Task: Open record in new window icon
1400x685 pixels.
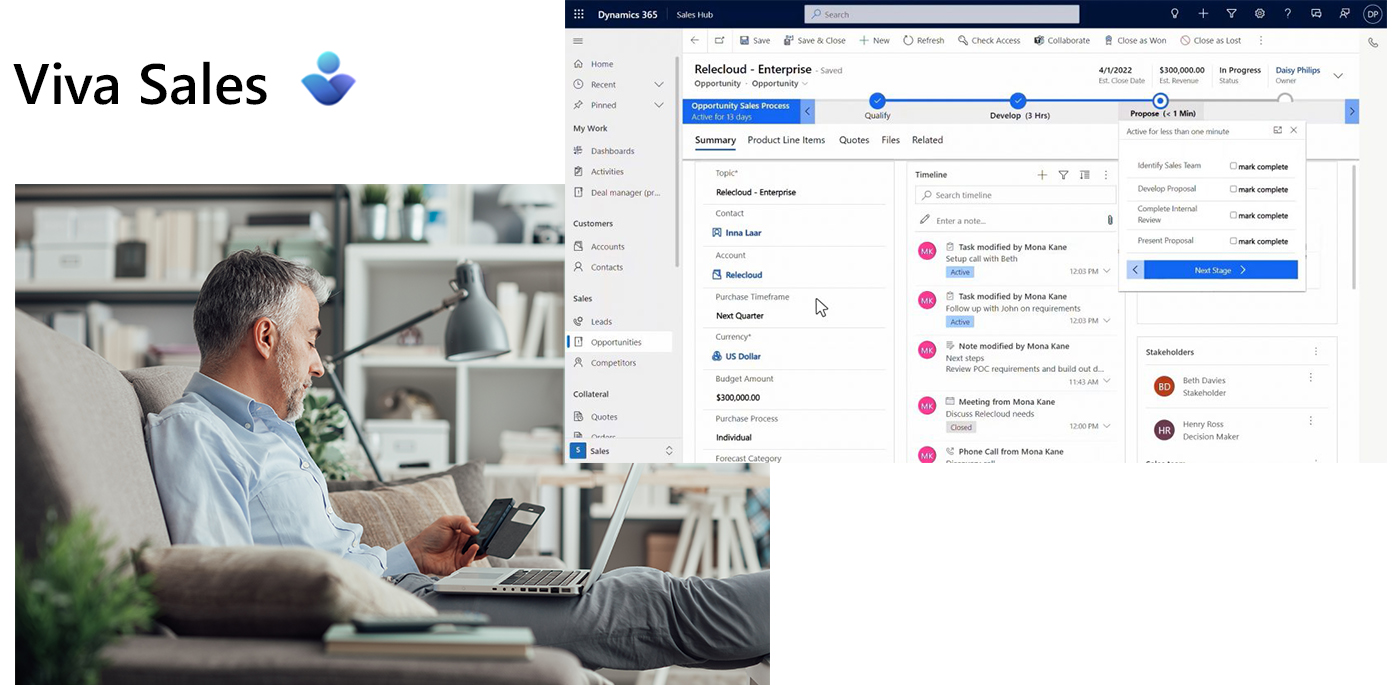Action: 720,41
